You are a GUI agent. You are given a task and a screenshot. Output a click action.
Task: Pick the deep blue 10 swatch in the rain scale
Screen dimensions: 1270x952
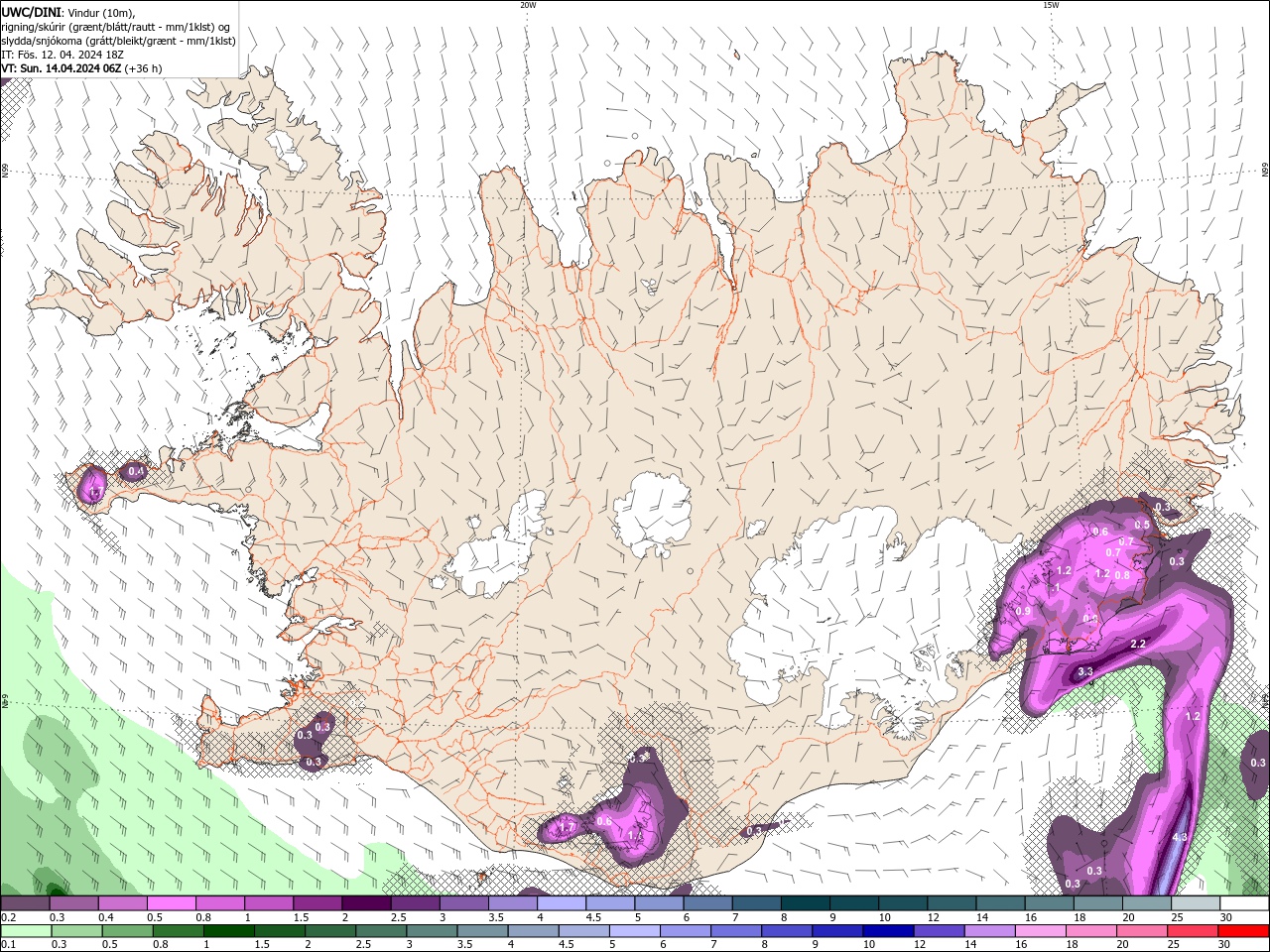coord(889,931)
